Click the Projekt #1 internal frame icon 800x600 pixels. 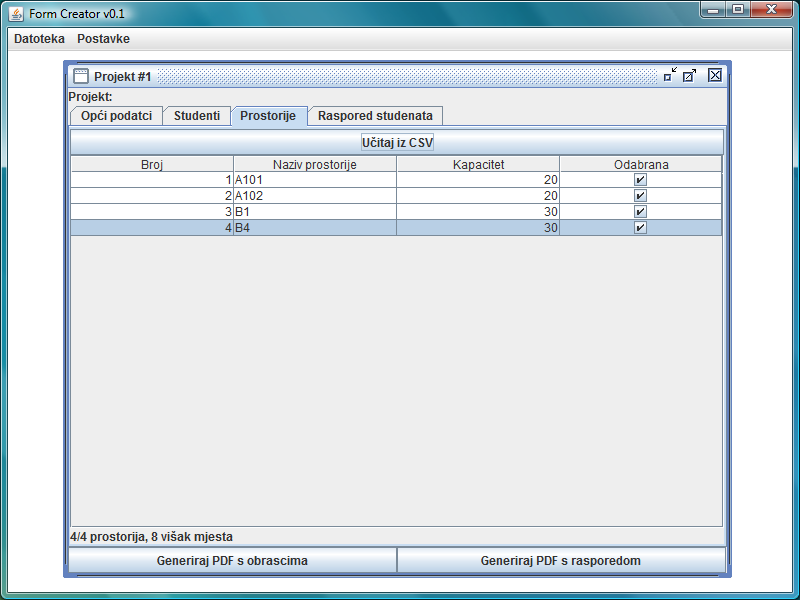(80, 76)
